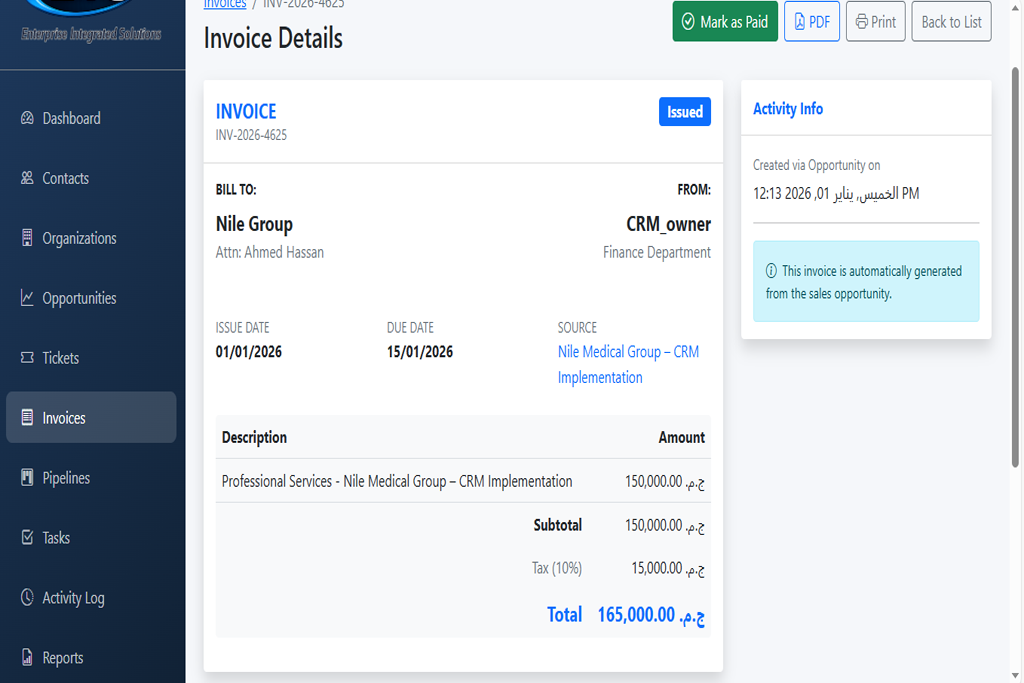Image resolution: width=1024 pixels, height=683 pixels.
Task: Select the printer icon on the Print button
Action: pos(861,21)
